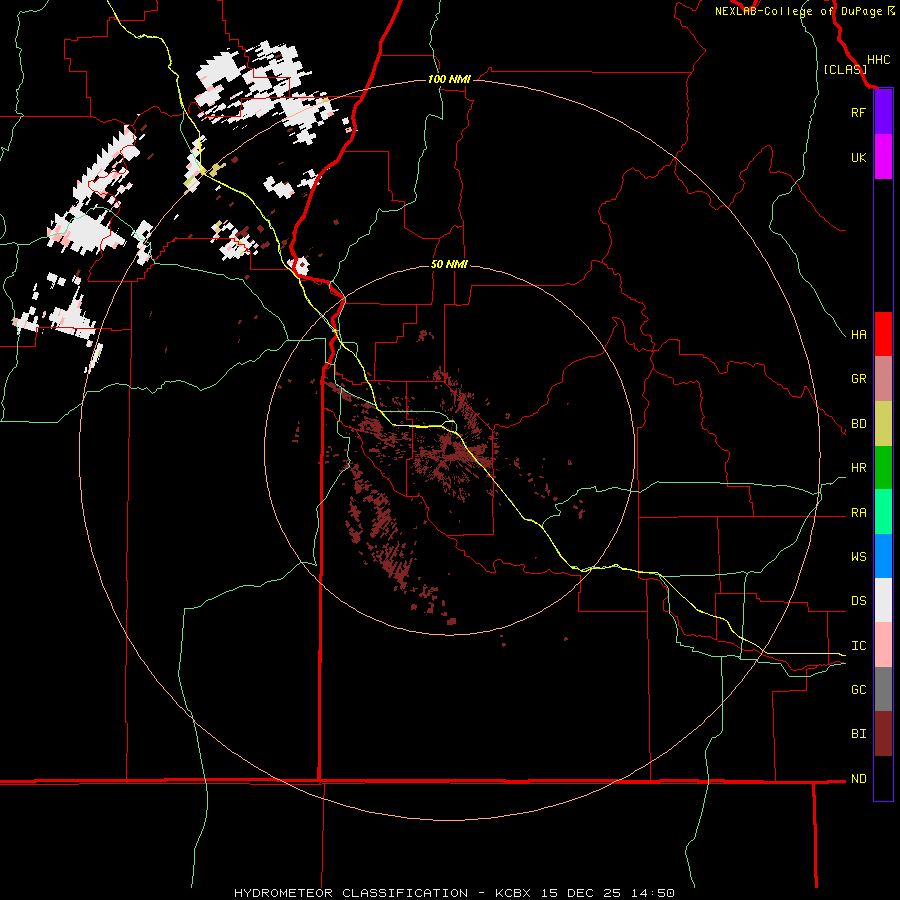Click the UK legend label
This screenshot has width=900, height=900.
pyautogui.click(x=858, y=157)
